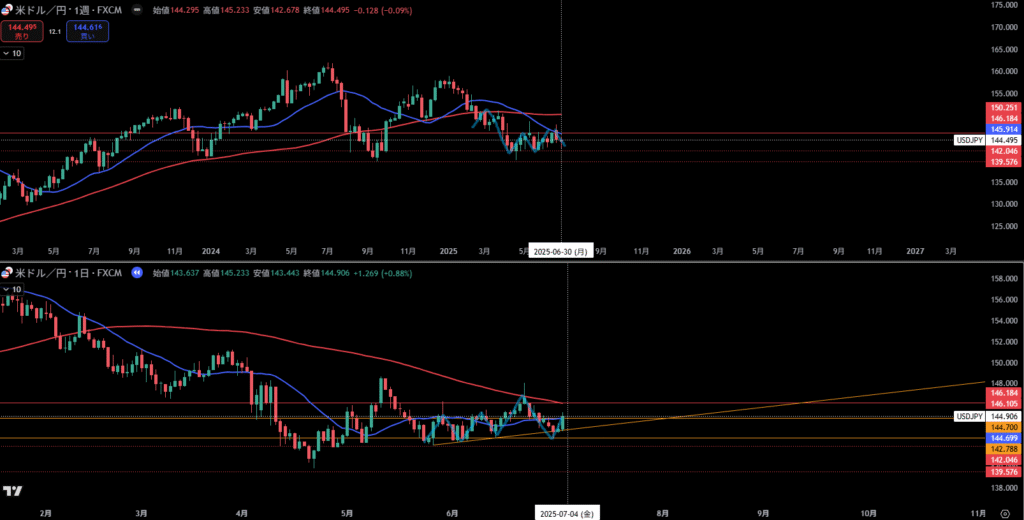The image size is (1024, 520).
Task: Select the 144.495 last price label
Action: (x=1002, y=140)
